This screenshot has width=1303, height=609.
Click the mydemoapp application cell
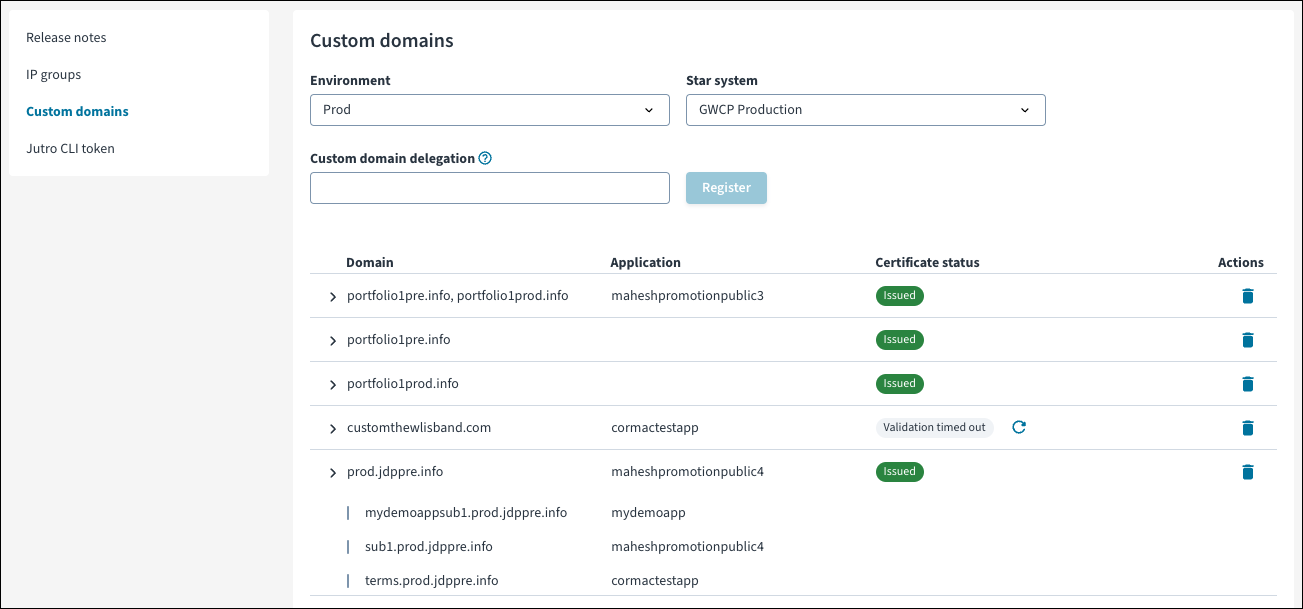[x=648, y=513]
